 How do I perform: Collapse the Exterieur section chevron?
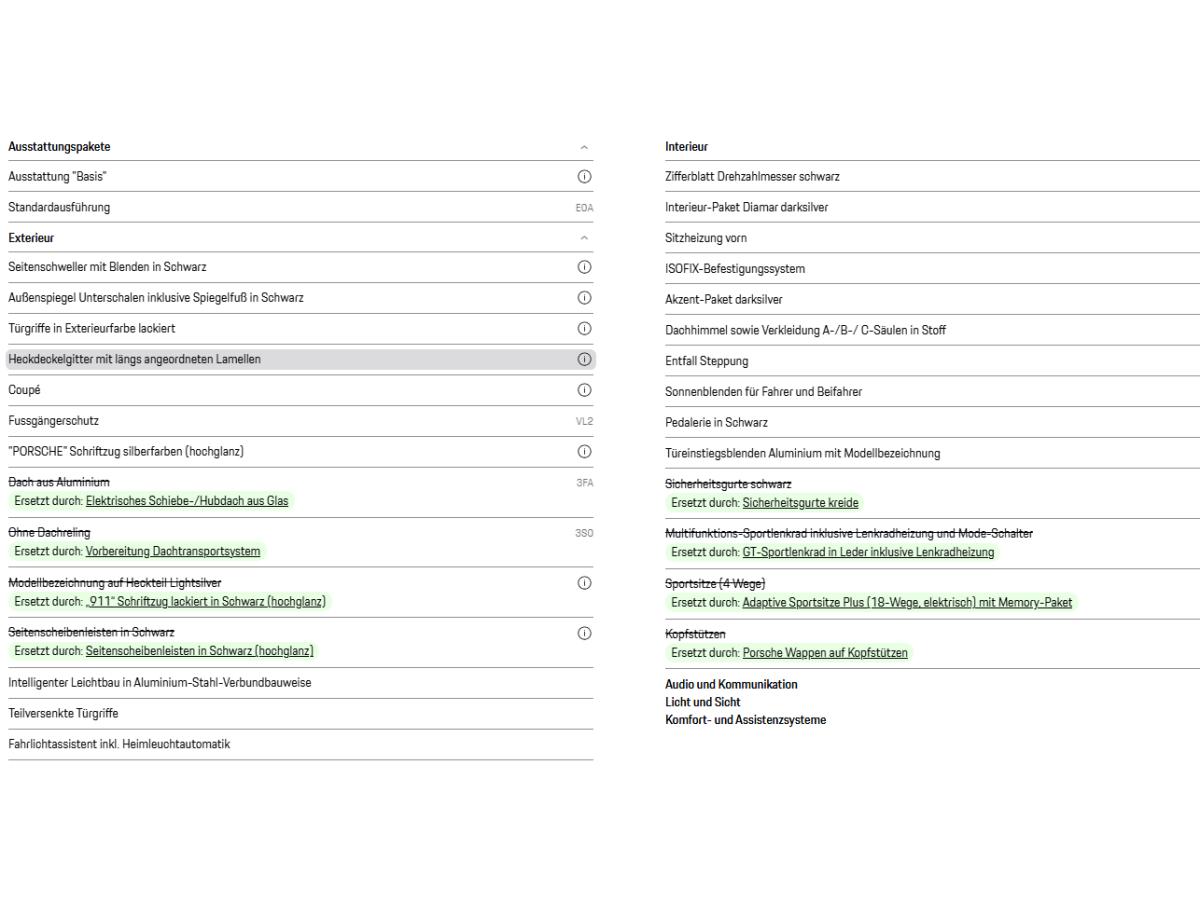point(585,238)
